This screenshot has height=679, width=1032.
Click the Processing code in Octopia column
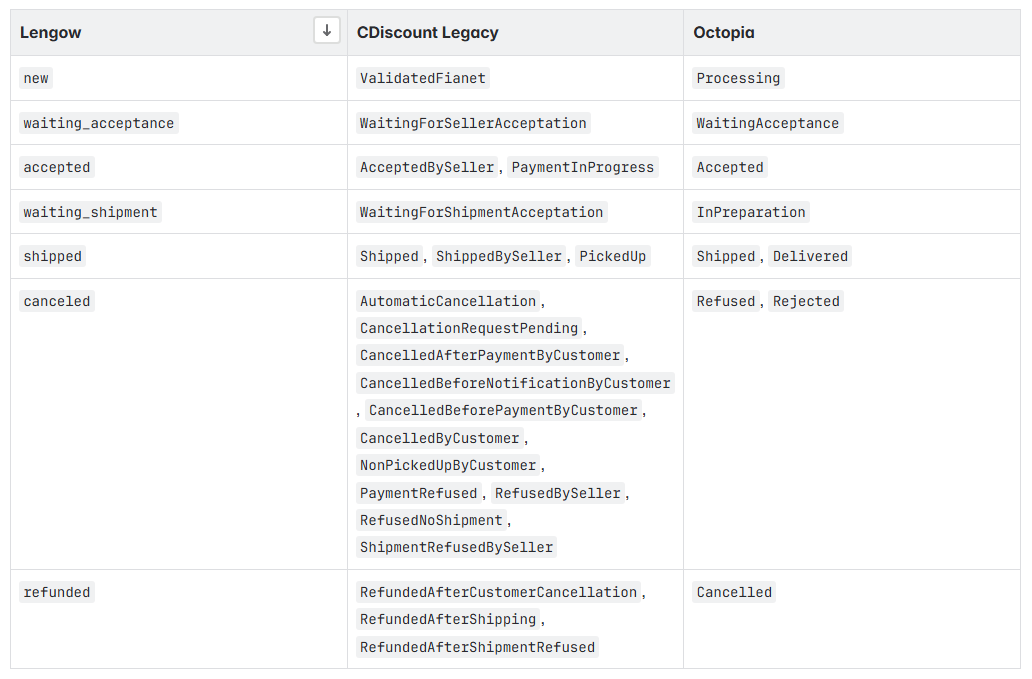coord(738,78)
